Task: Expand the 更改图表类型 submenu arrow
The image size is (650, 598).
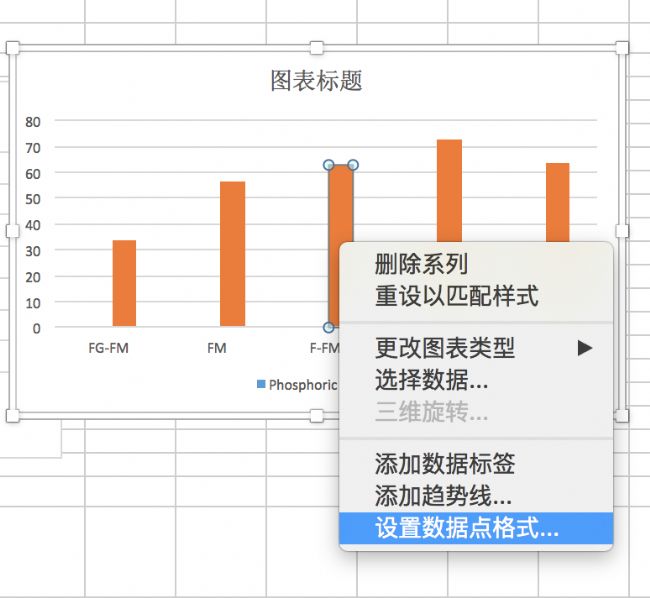Action: click(x=584, y=348)
